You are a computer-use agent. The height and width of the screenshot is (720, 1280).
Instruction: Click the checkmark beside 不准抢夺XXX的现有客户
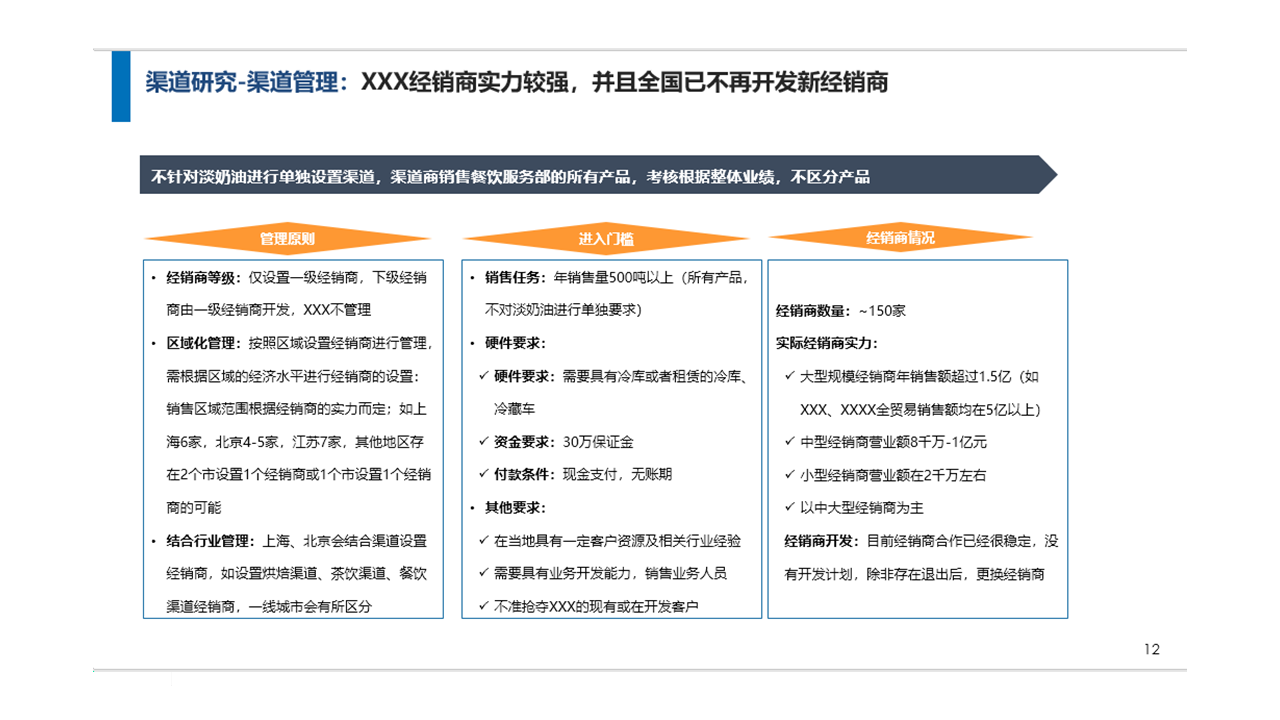click(484, 607)
